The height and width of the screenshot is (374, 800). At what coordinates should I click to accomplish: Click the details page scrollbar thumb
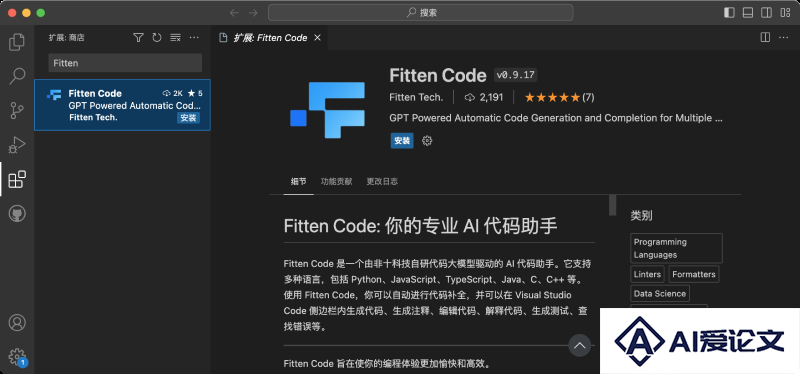pyautogui.click(x=613, y=206)
